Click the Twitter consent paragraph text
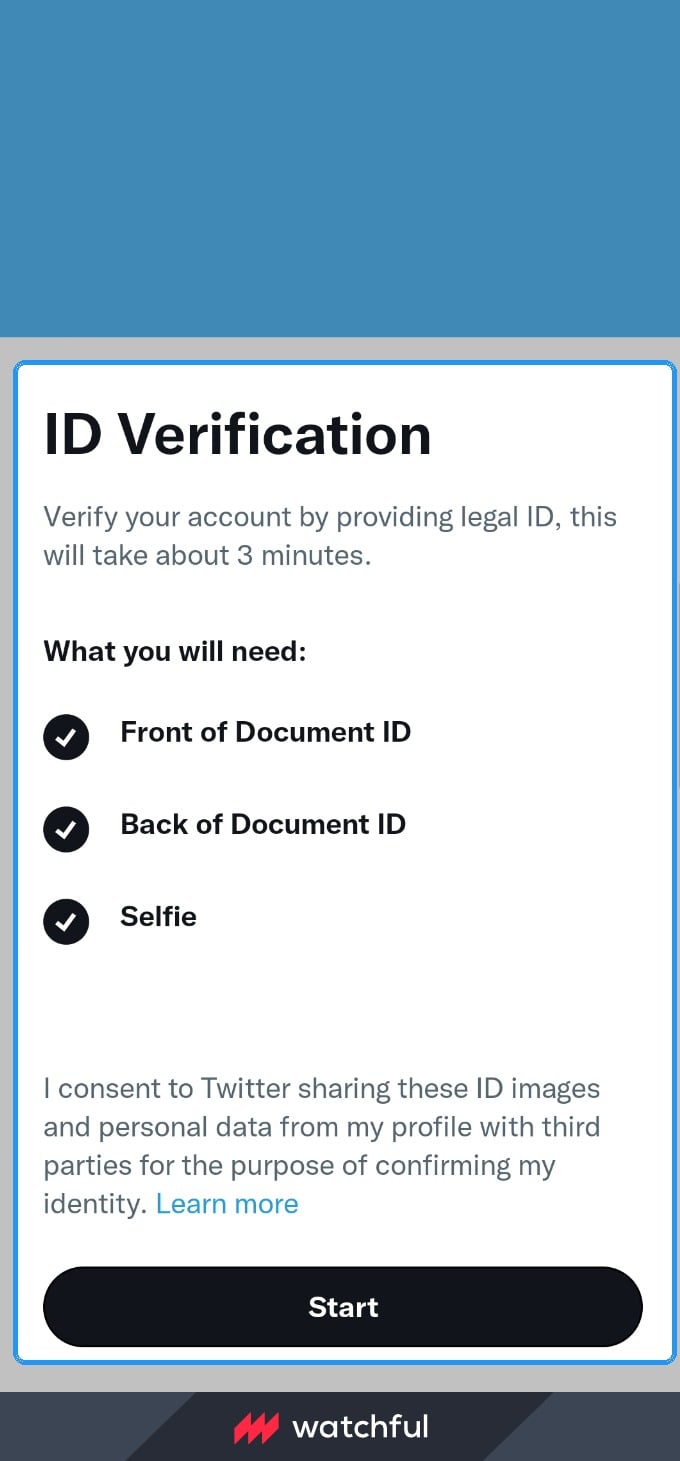Image resolution: width=680 pixels, height=1461 pixels. coord(322,1146)
